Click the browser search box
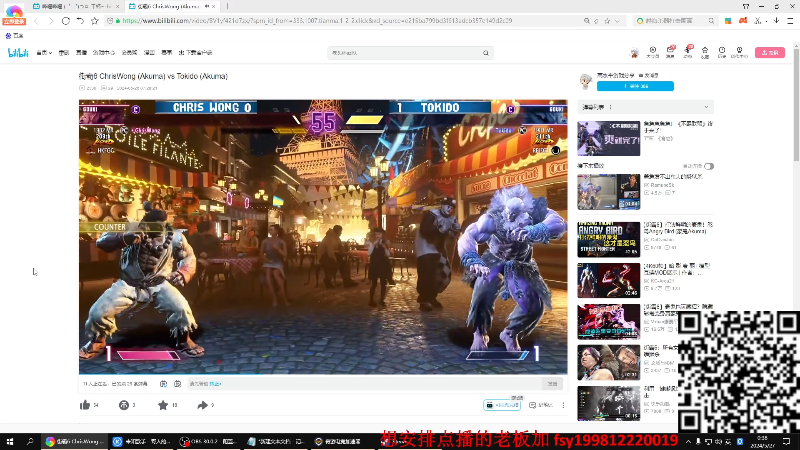This screenshot has height=450, width=800. (x=674, y=21)
